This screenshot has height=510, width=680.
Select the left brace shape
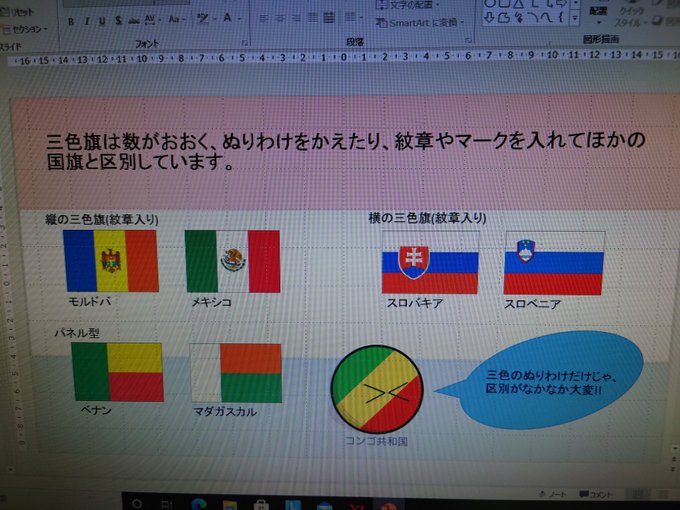coord(561,17)
